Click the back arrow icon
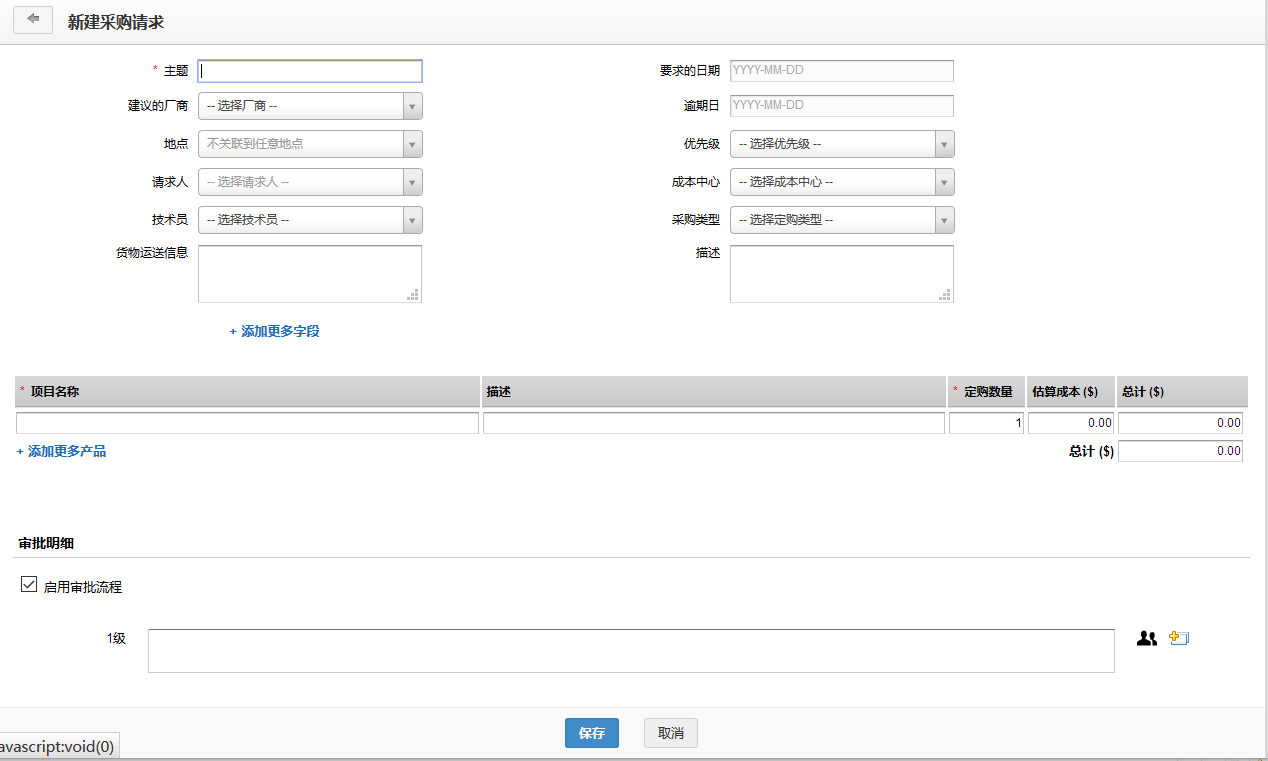This screenshot has height=761, width=1268. 33,19
